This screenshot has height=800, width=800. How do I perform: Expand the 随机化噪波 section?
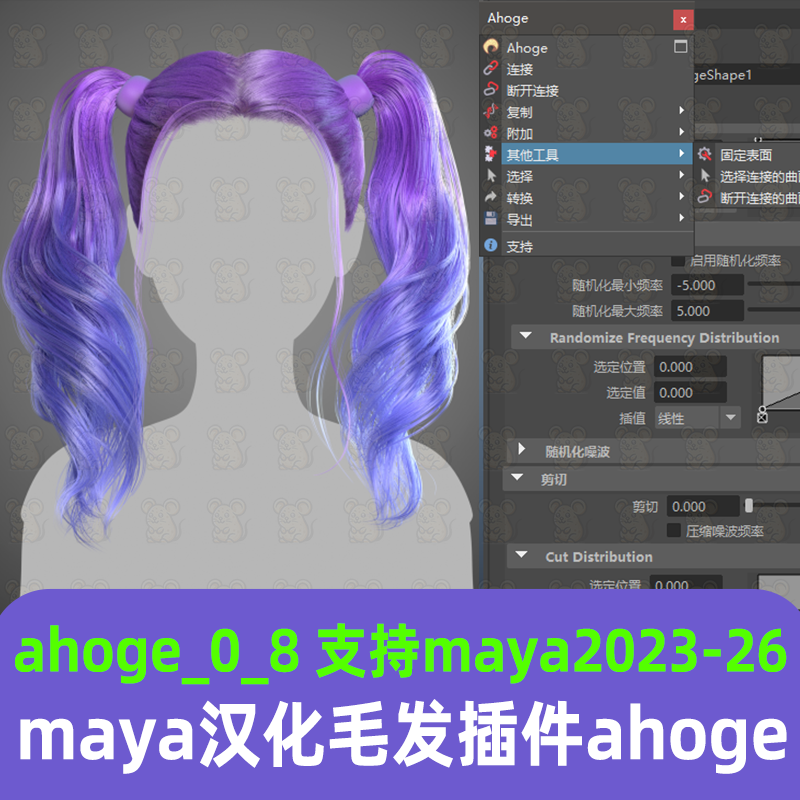(x=521, y=449)
